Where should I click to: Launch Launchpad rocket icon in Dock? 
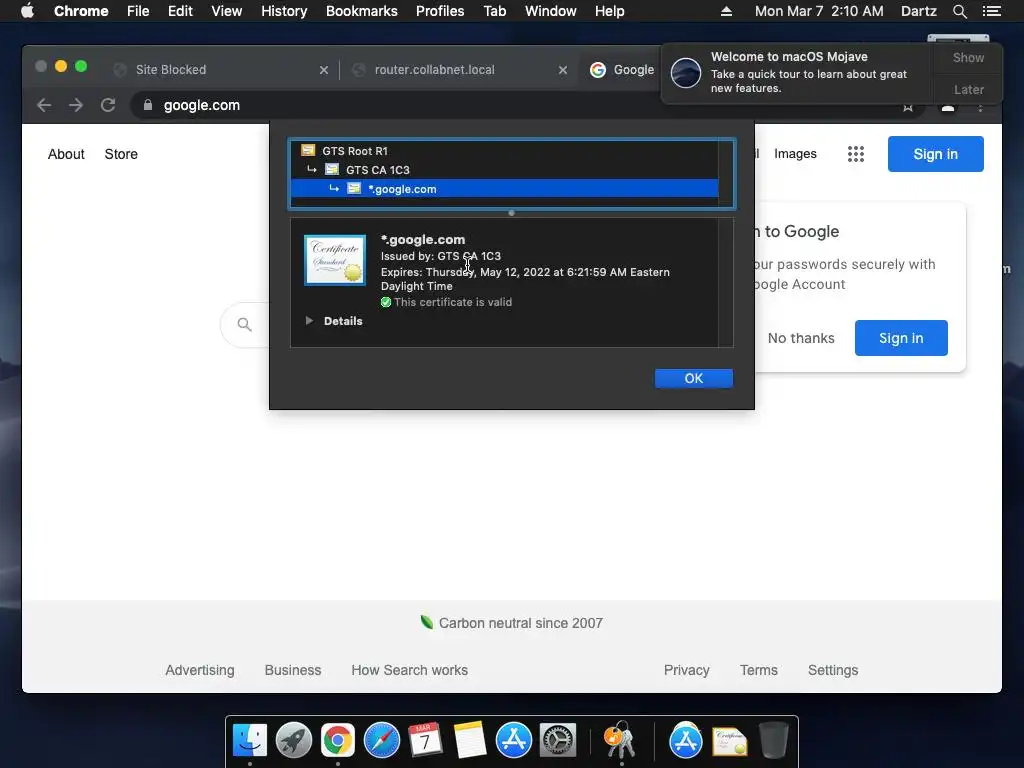click(x=294, y=740)
